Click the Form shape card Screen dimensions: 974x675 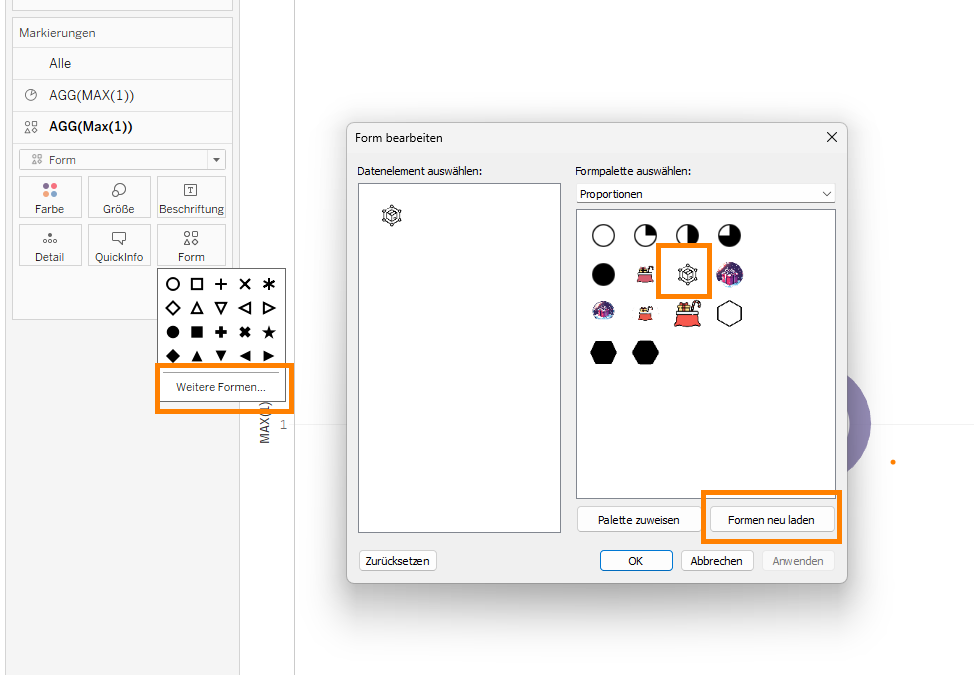pos(191,245)
